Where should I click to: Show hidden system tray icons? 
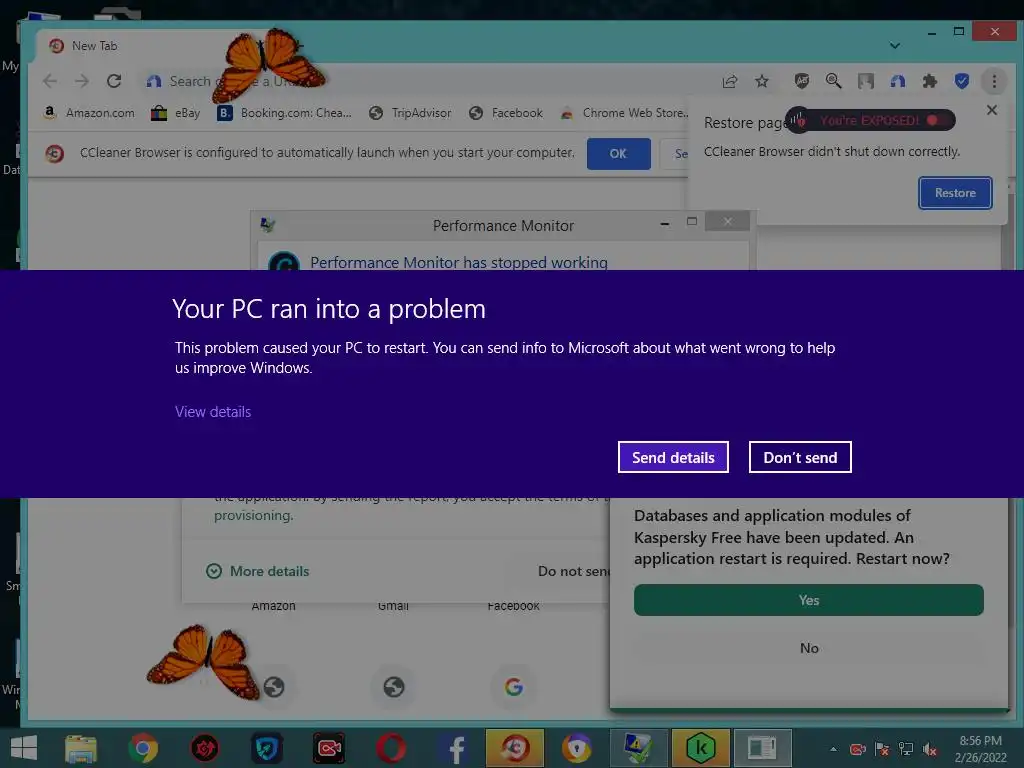[833, 749]
